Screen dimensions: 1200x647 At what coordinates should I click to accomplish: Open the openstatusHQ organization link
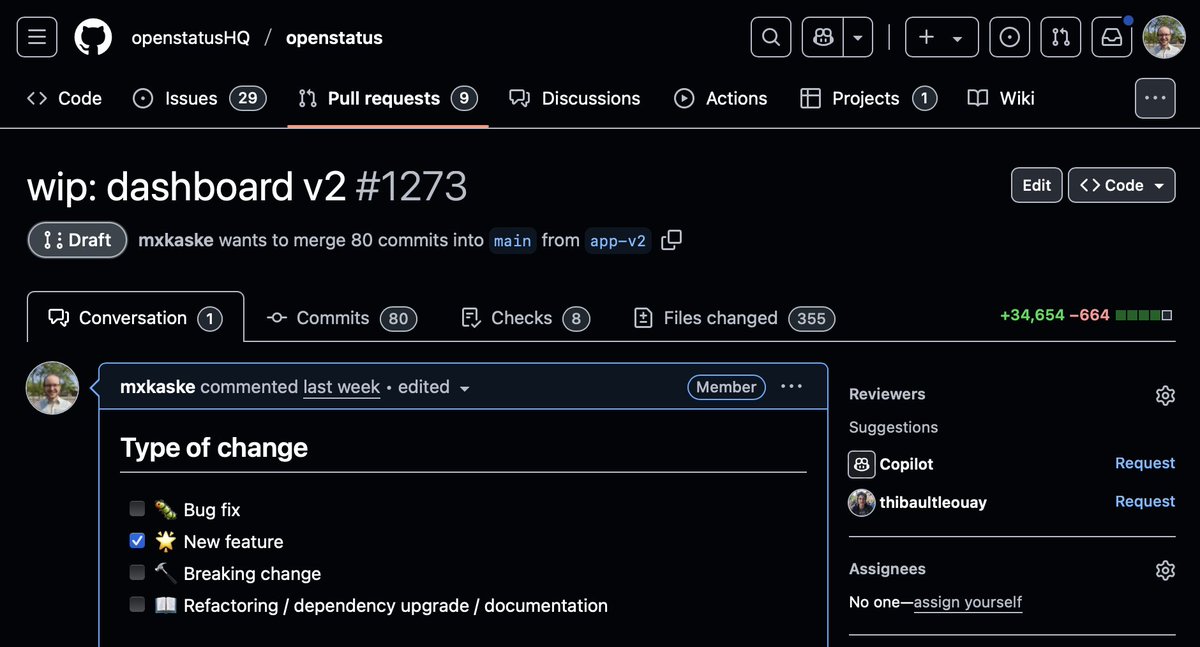[x=191, y=38]
